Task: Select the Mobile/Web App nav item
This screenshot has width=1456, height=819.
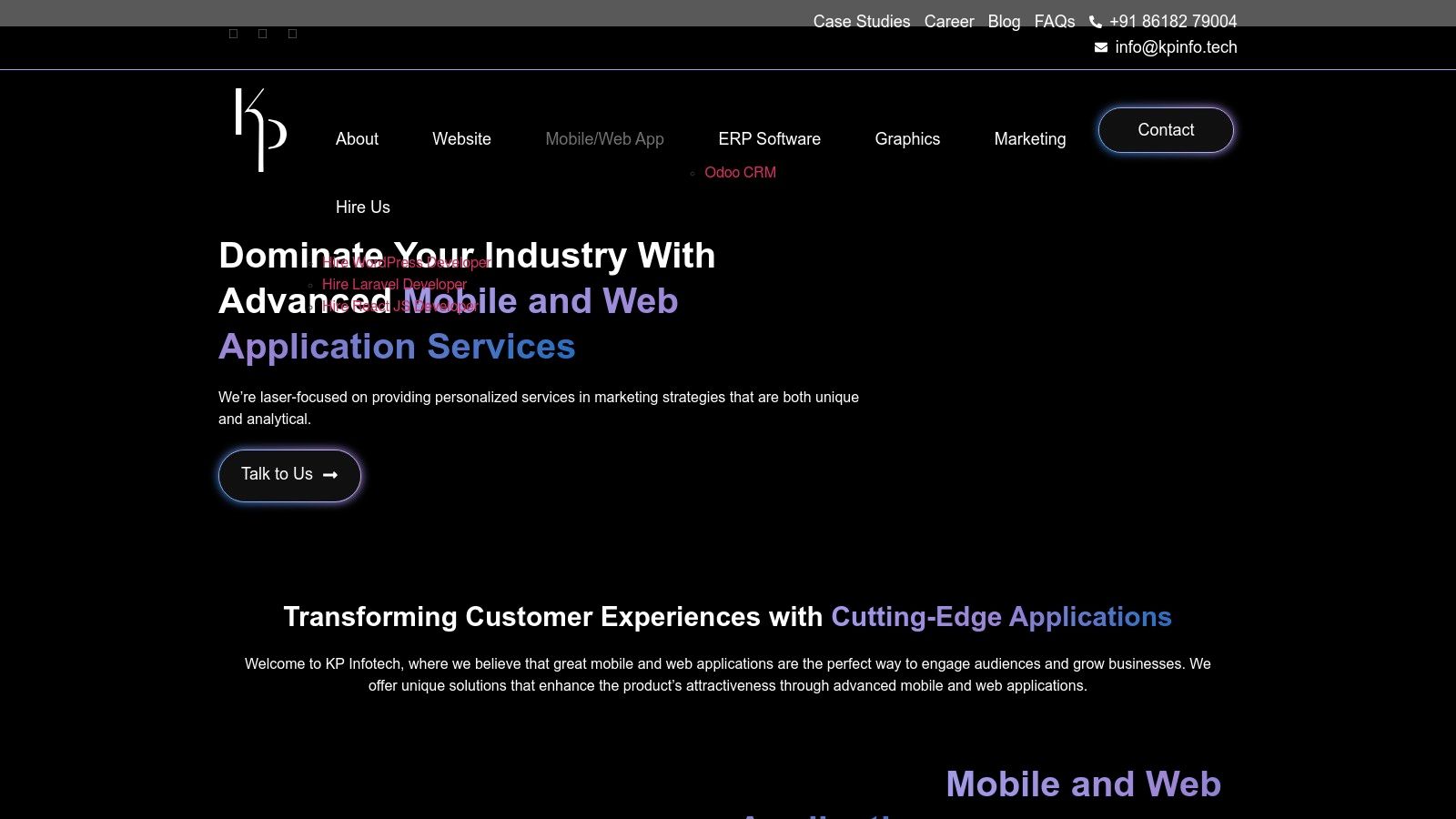Action: click(x=604, y=139)
